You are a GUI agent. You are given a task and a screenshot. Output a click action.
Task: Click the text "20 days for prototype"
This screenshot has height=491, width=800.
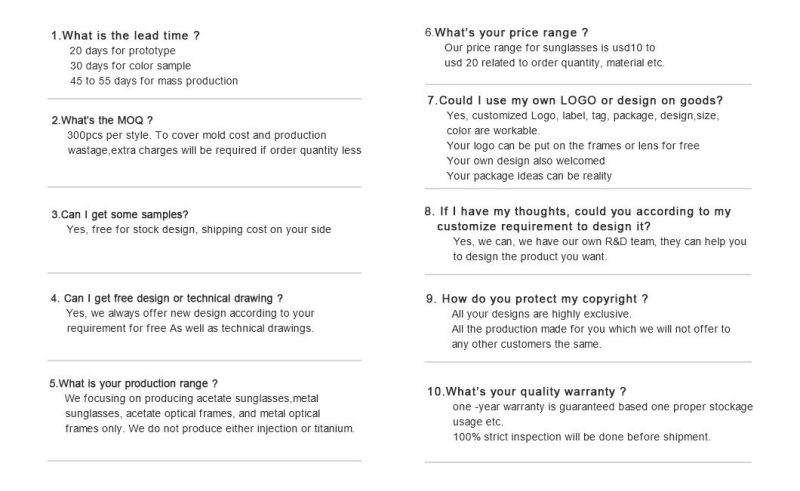[x=122, y=51]
